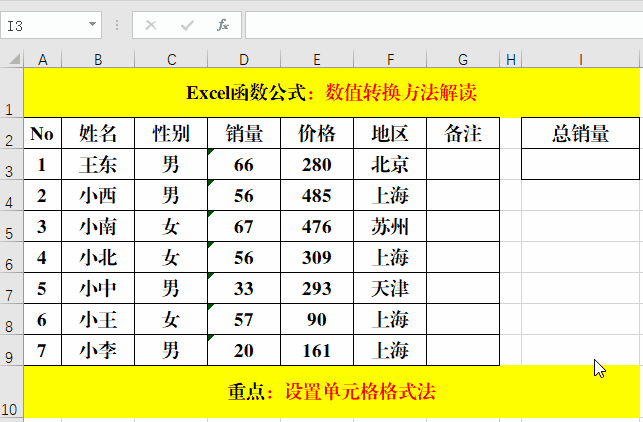Select row 1 header
The image size is (643, 422).
(12, 93)
